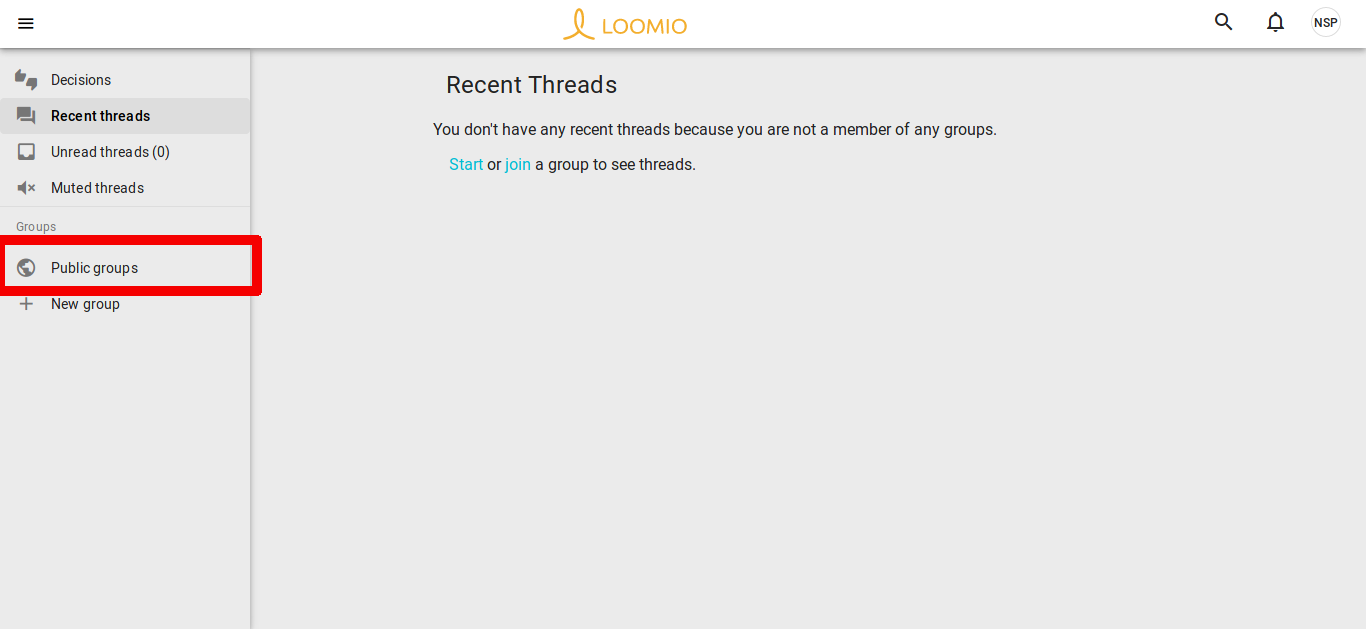This screenshot has width=1366, height=629.
Task: Open the NSP user avatar menu
Action: pos(1325,22)
